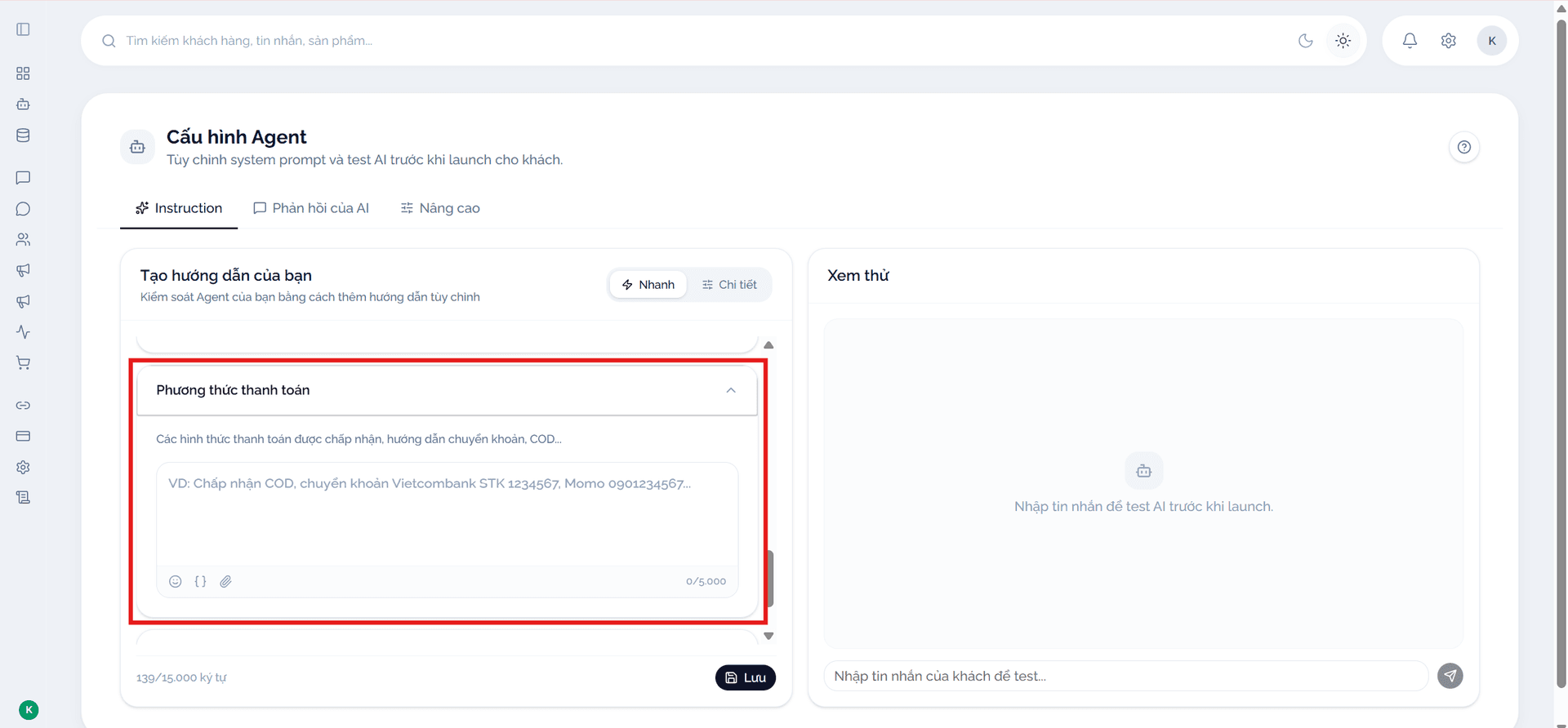Click the Lưu save button

746,677
